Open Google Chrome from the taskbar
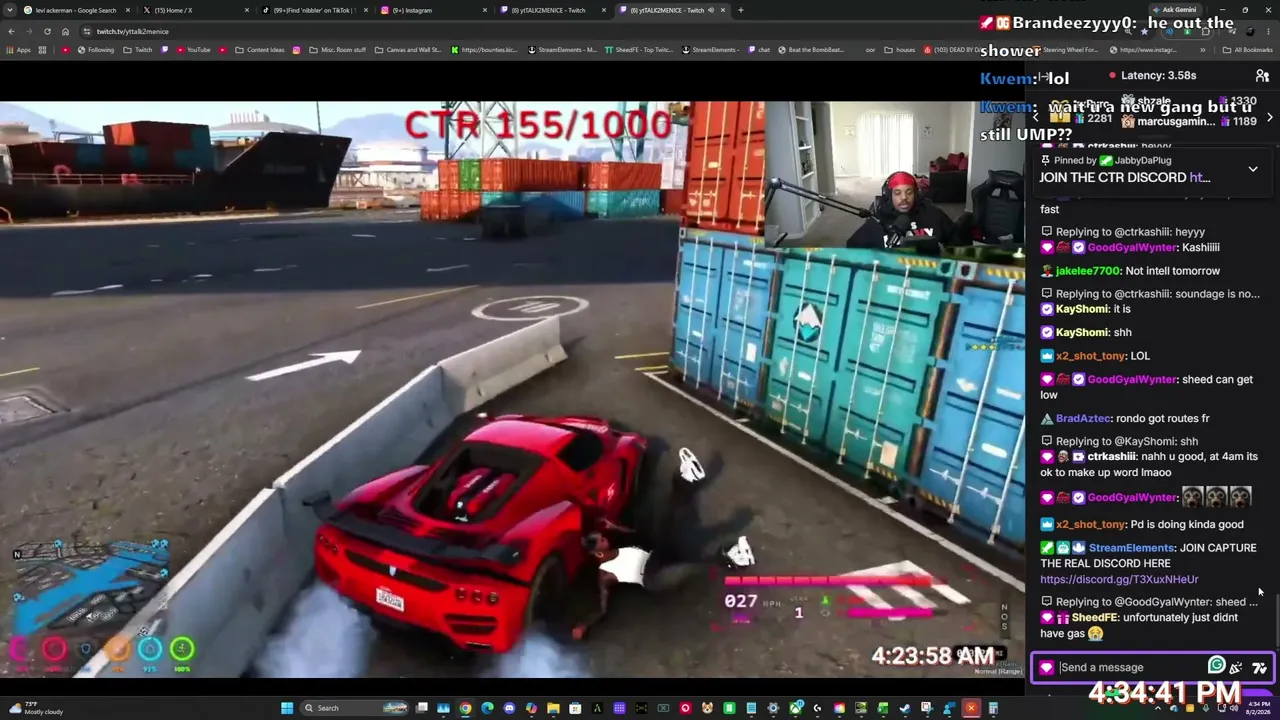 coord(465,708)
